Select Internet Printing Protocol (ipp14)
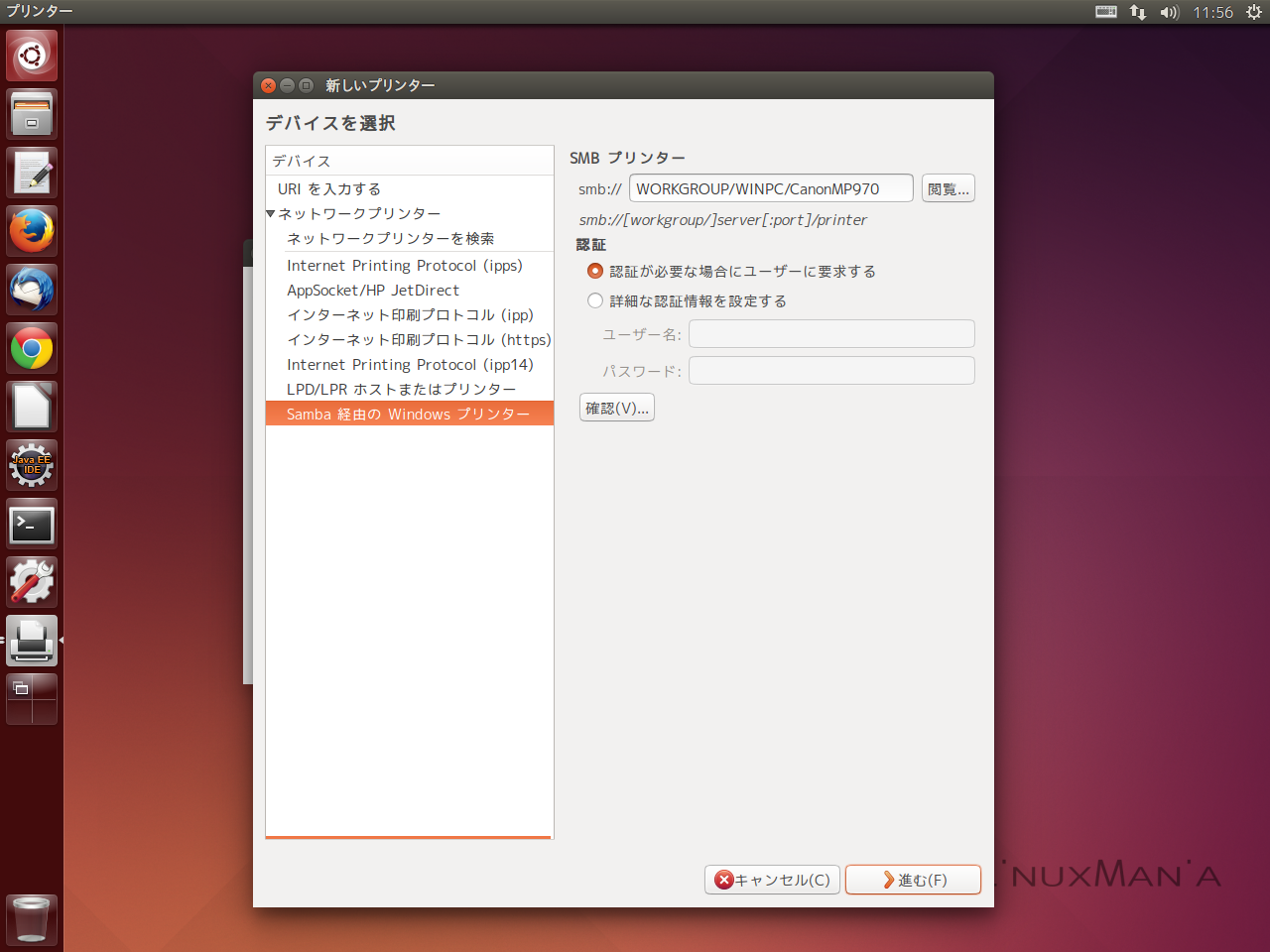The height and width of the screenshot is (952, 1270). point(410,365)
